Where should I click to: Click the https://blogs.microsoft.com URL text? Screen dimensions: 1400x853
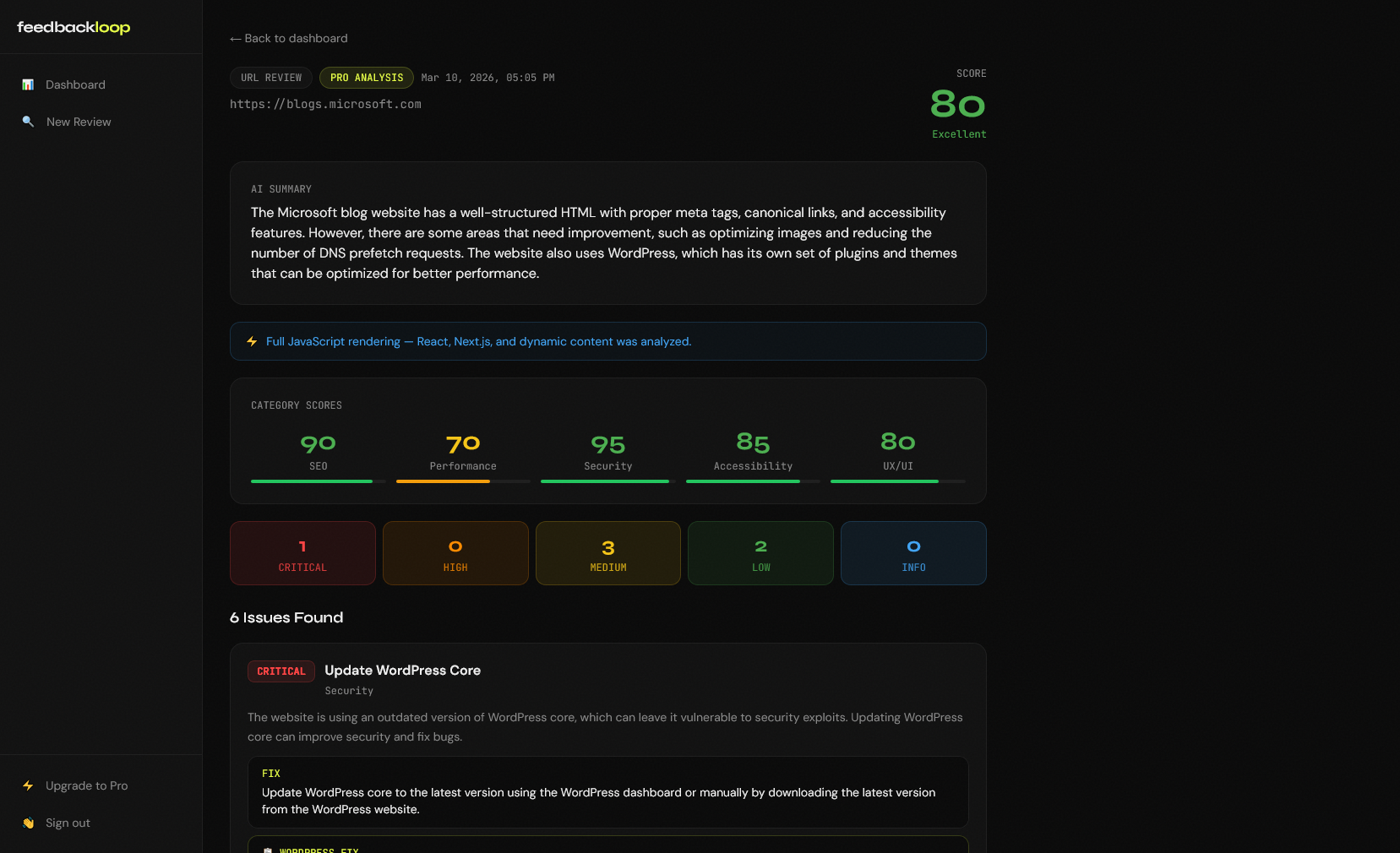[325, 104]
